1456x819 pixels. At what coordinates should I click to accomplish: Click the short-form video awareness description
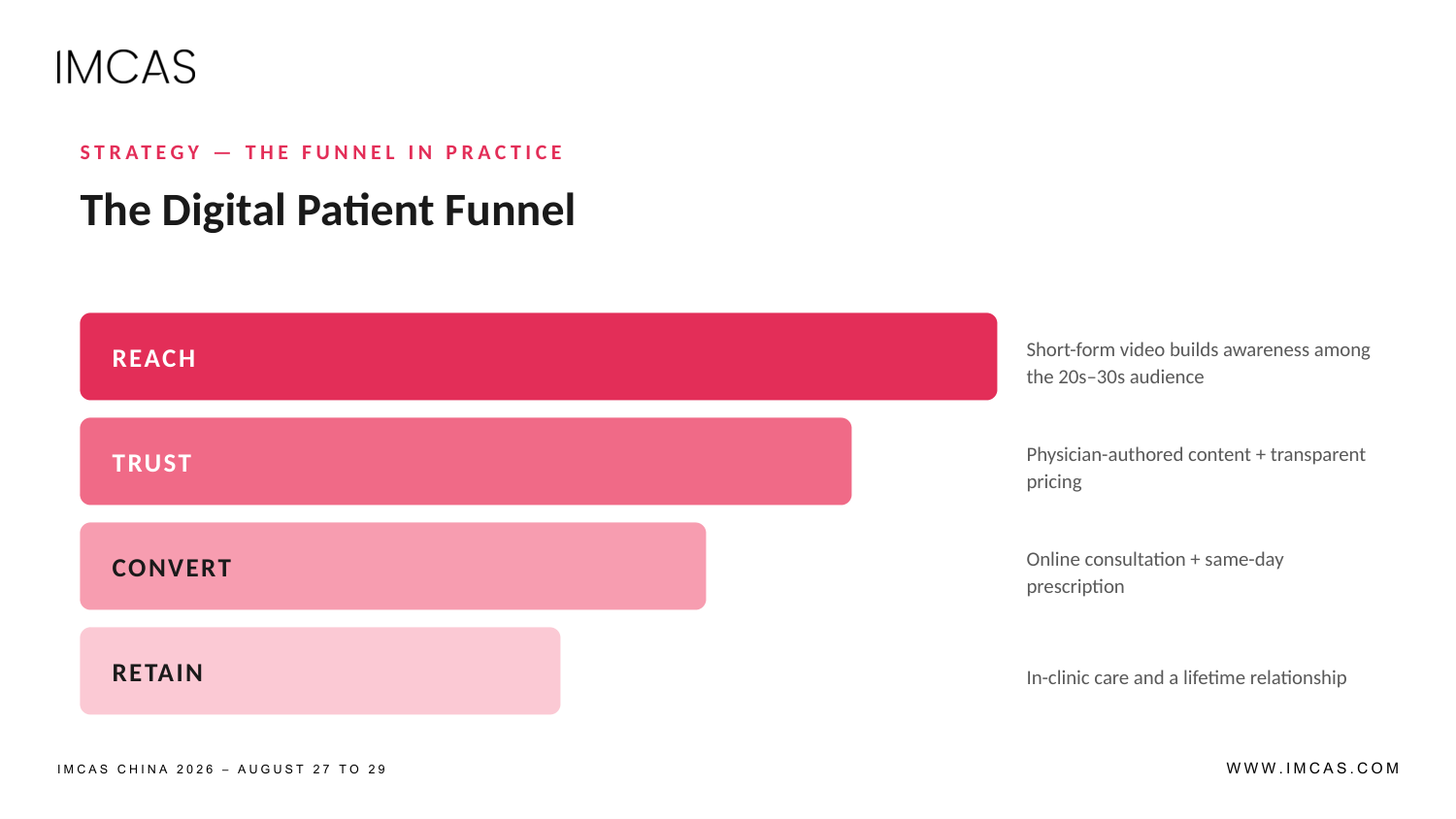click(x=1198, y=363)
